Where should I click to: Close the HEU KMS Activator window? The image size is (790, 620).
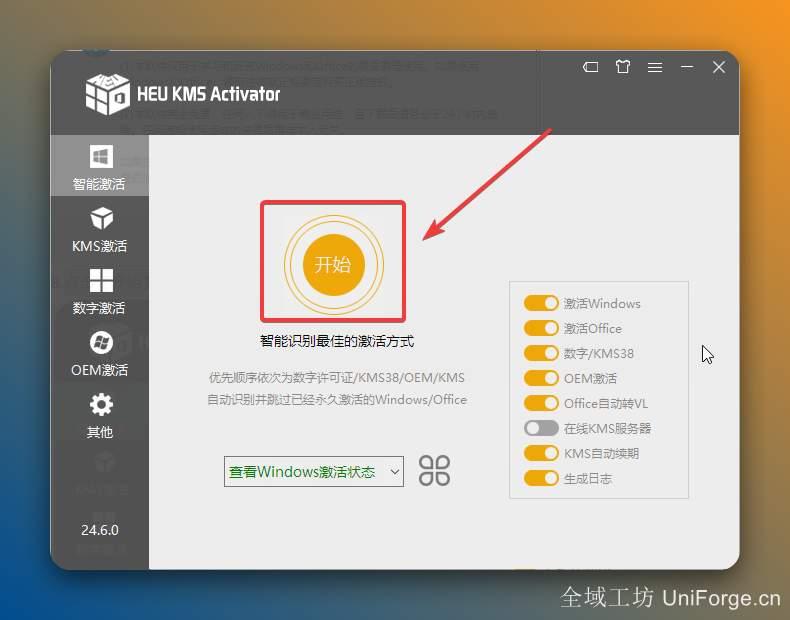tap(718, 66)
